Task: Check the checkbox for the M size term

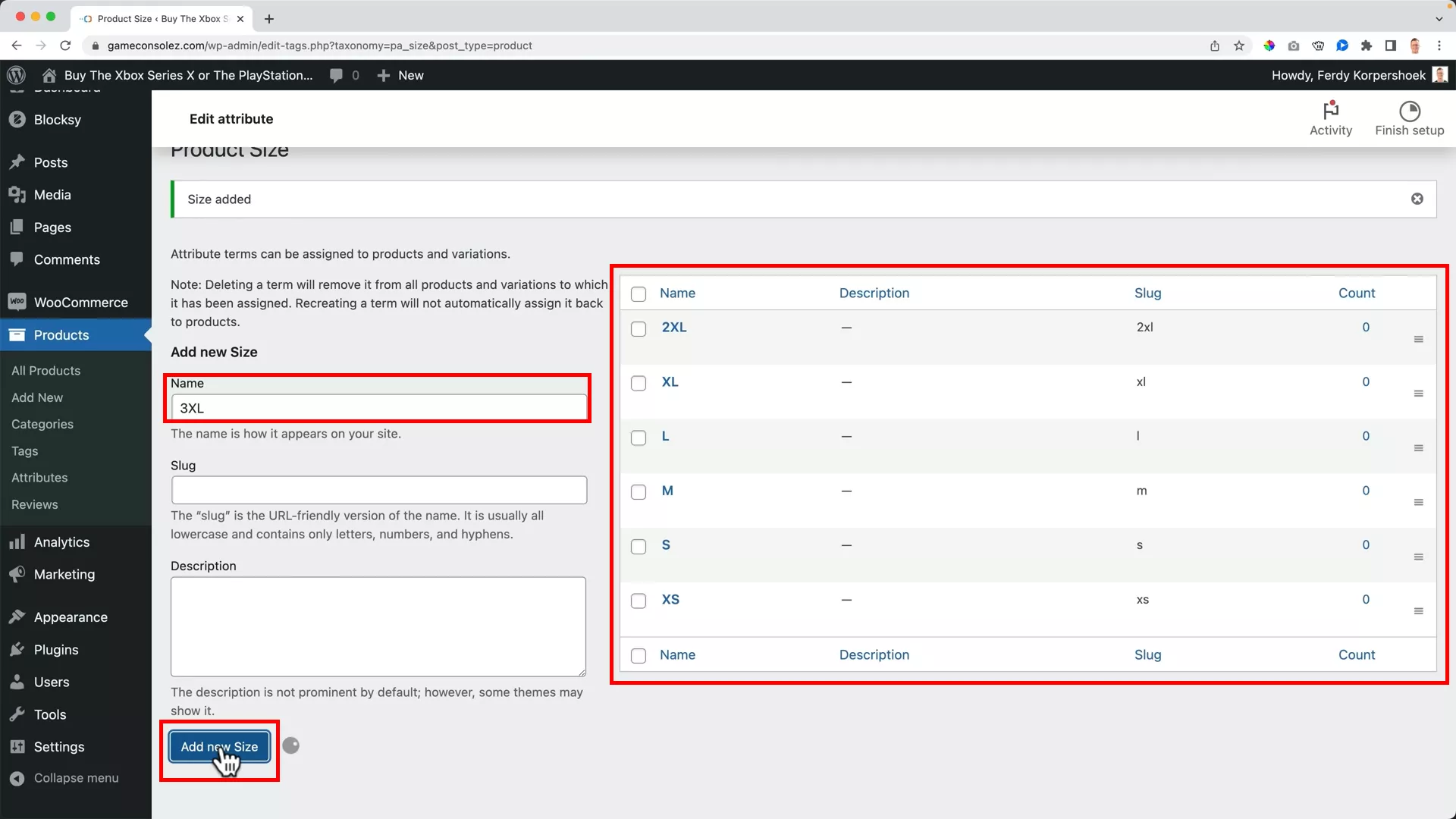Action: [639, 492]
